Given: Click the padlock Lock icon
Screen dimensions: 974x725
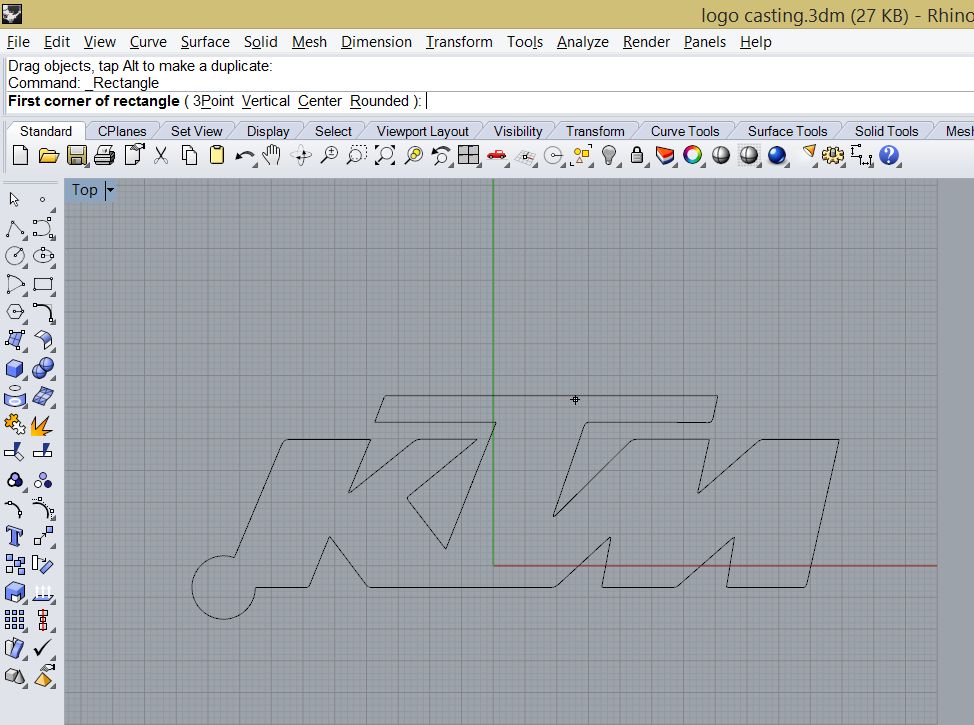Looking at the screenshot, I should pos(637,155).
